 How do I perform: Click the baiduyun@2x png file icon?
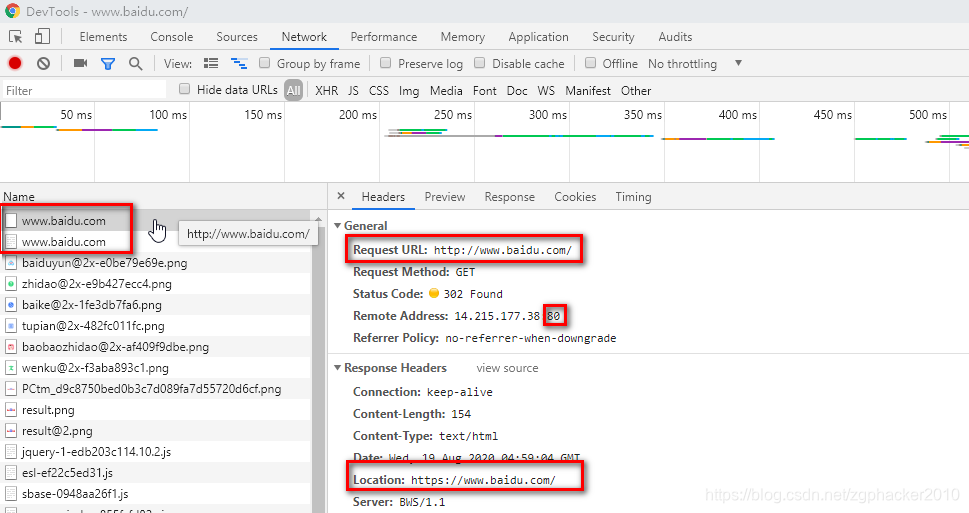click(x=11, y=263)
